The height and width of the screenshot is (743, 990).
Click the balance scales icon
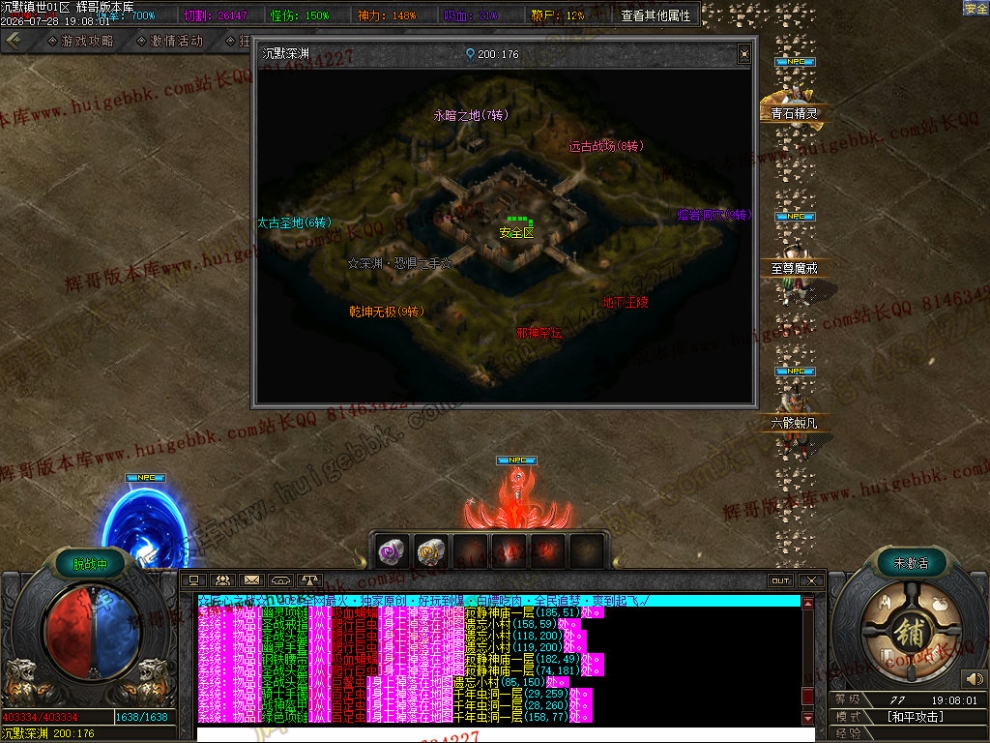tap(309, 580)
